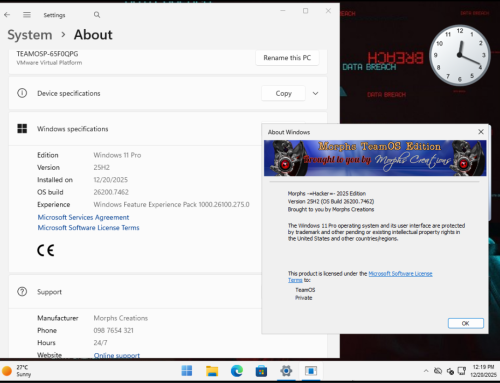Viewport: 500px width, 383px height.
Task: Open Microsoft Software License Terms in Settings
Action: coord(88,228)
